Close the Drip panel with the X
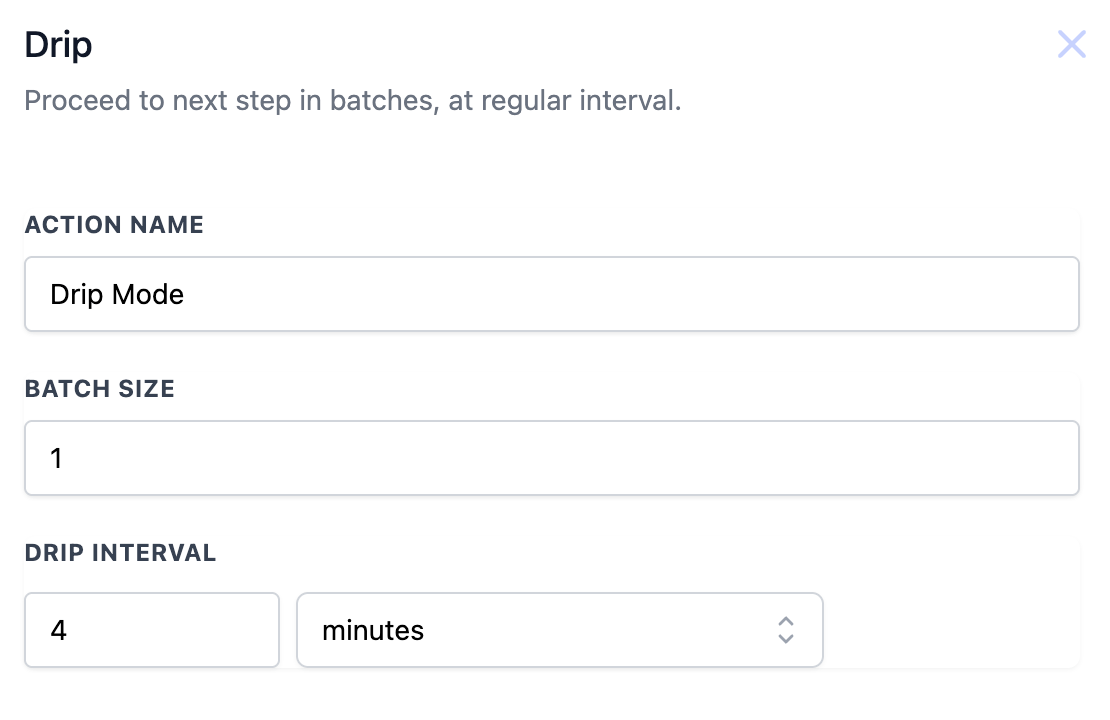Viewport: 1110px width, 720px height. click(1071, 45)
